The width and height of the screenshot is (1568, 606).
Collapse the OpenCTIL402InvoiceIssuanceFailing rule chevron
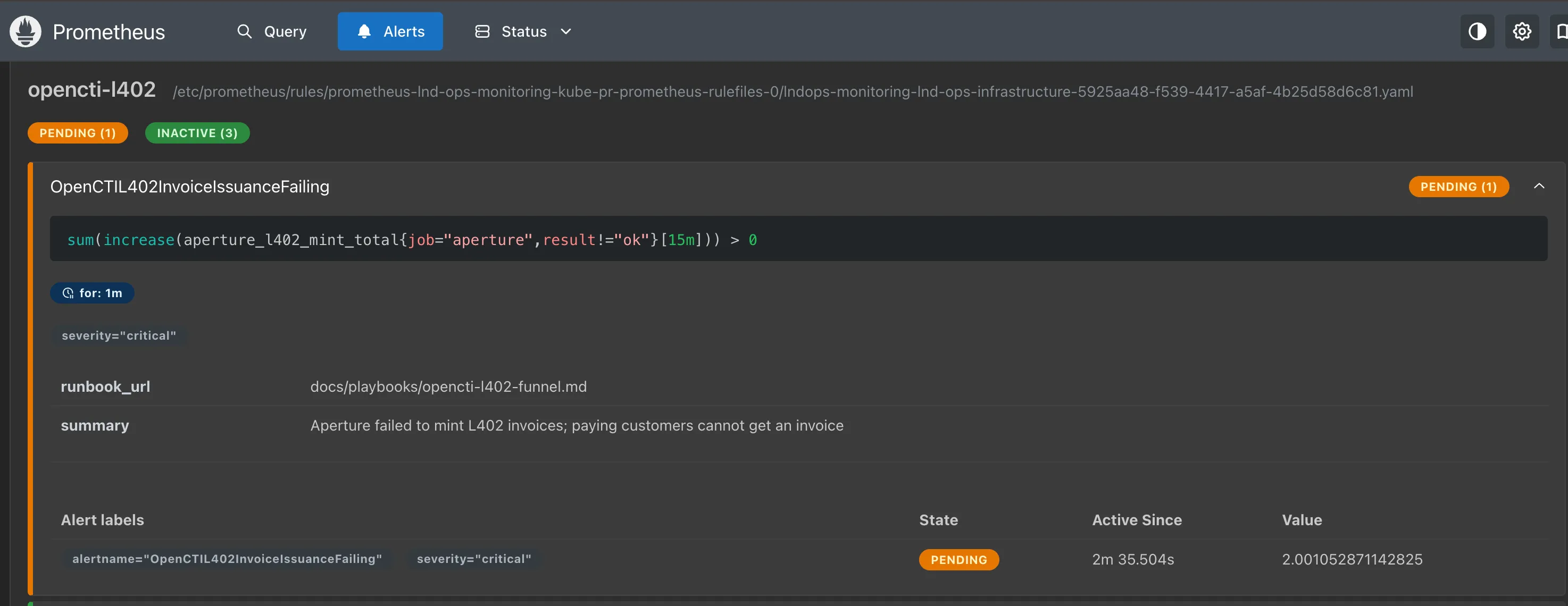1539,186
